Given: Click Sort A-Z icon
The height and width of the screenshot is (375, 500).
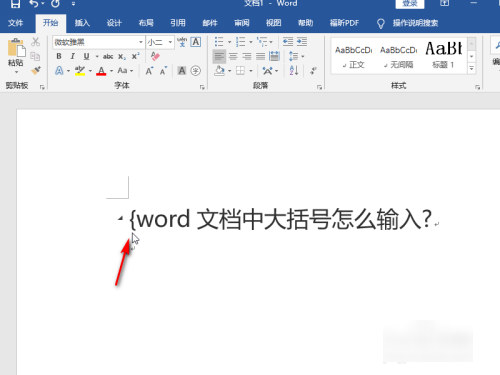Looking at the screenshot, I should (x=294, y=71).
